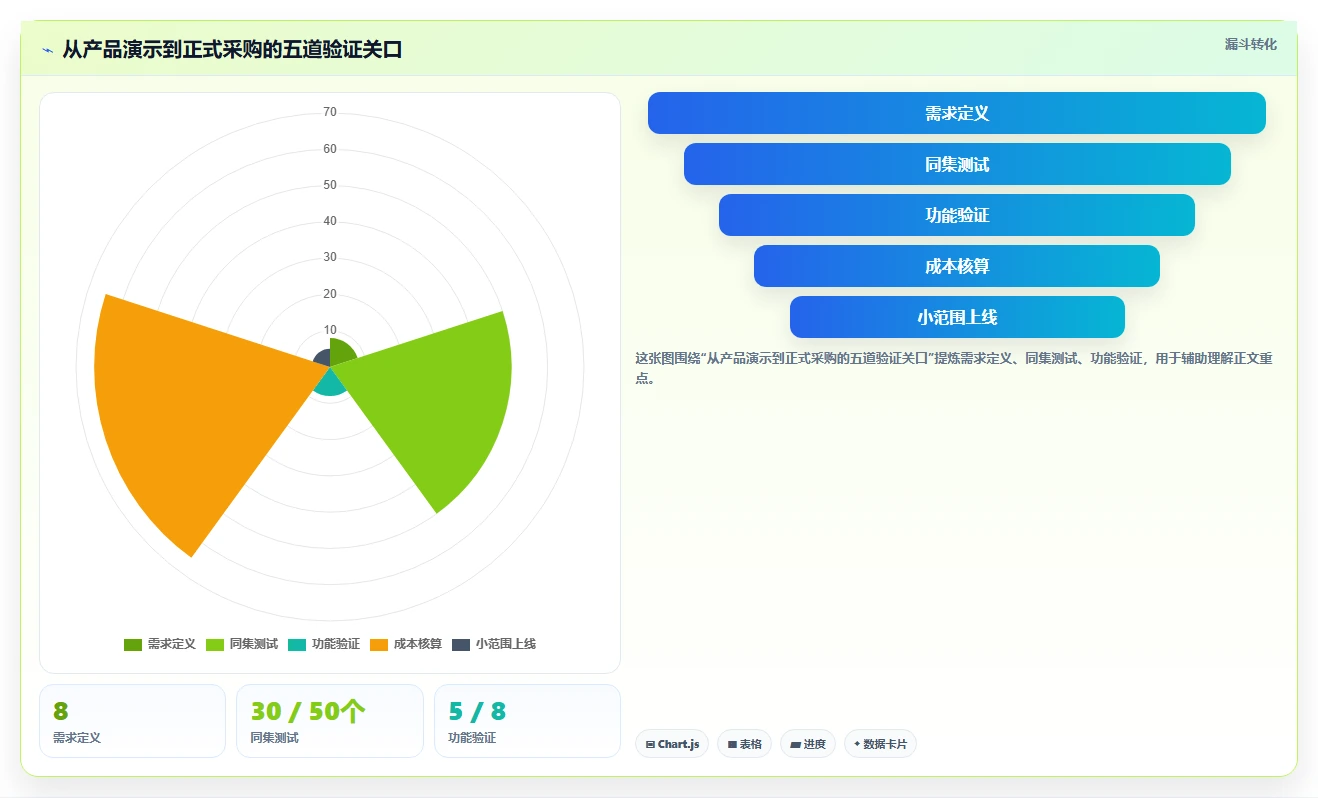This screenshot has height=798, width=1318.
Task: Toggle 需求定义 legend color box
Action: [133, 645]
